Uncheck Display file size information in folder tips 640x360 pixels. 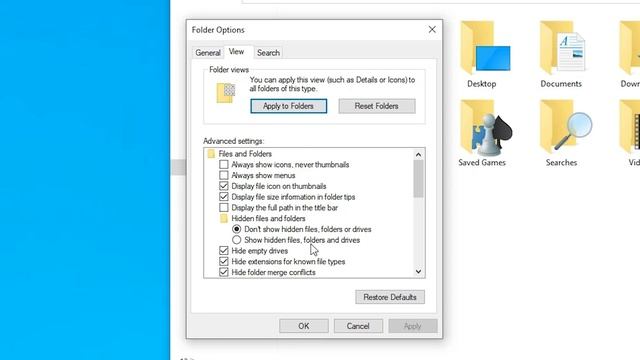224,197
